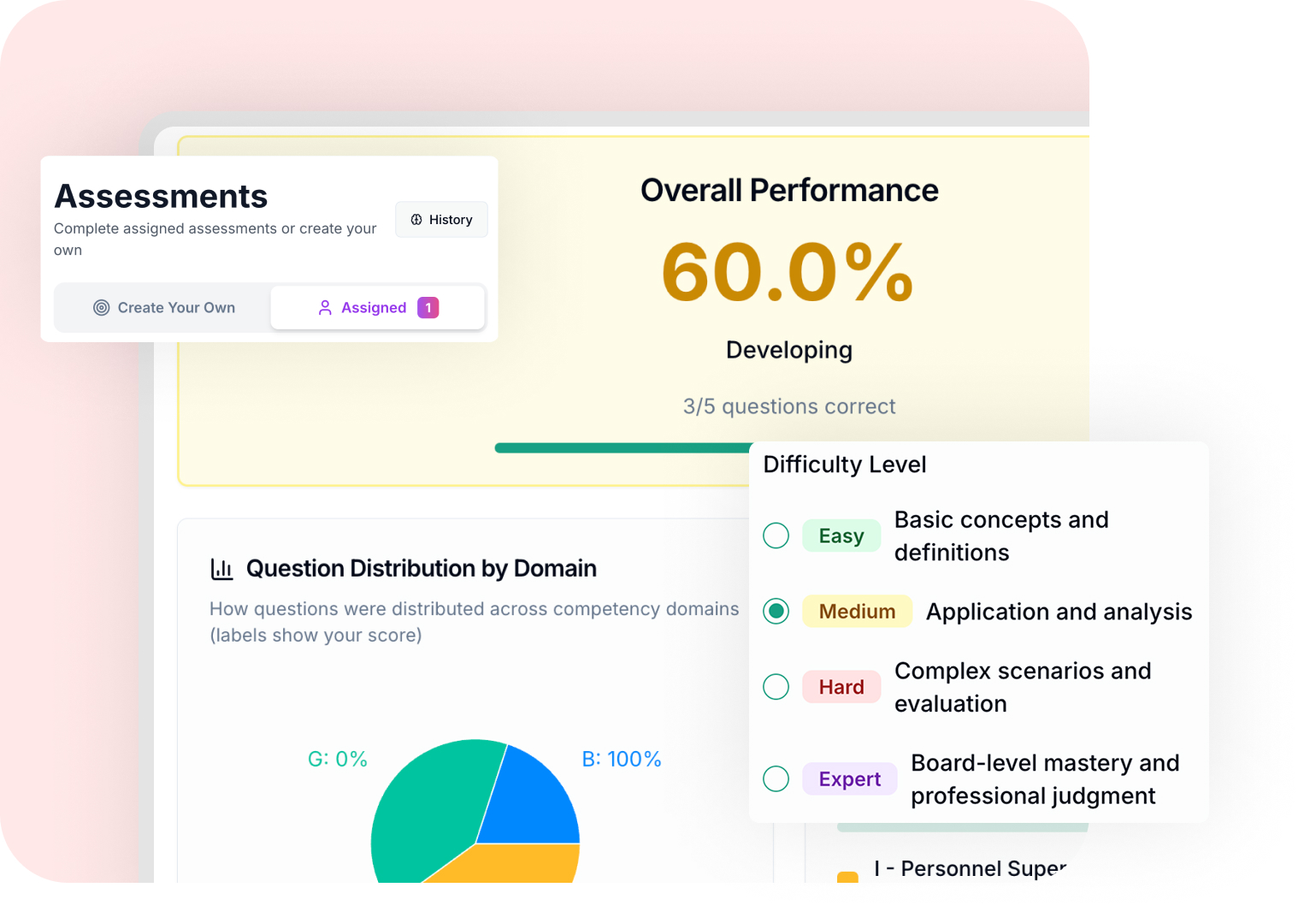Select the Medium difficulty option
This screenshot has width=1316, height=923.
(776, 611)
